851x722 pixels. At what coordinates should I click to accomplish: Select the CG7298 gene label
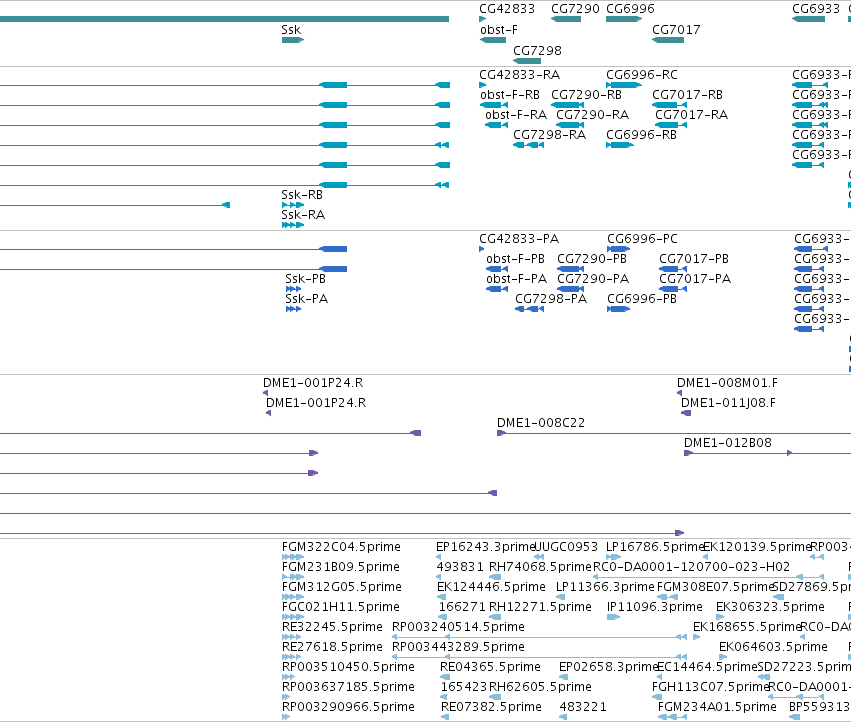pyautogui.click(x=537, y=50)
